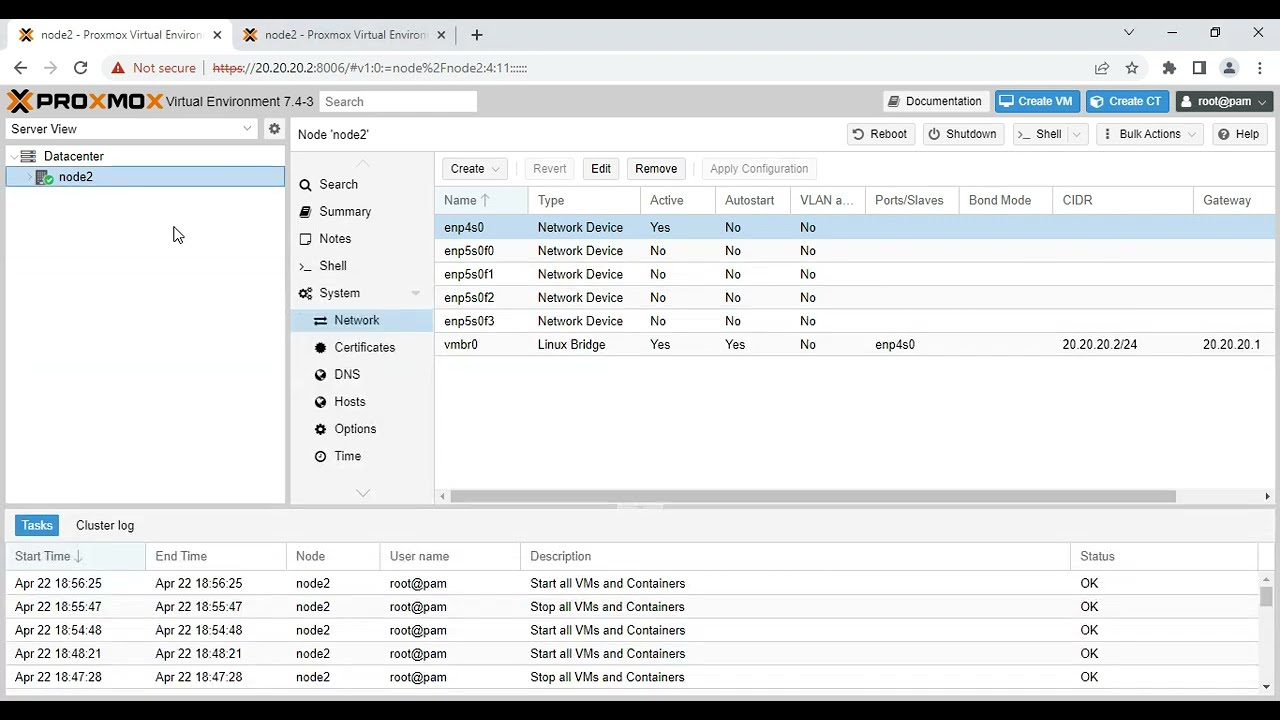Open the Certificates menu item
The height and width of the screenshot is (720, 1280).
tap(362, 347)
